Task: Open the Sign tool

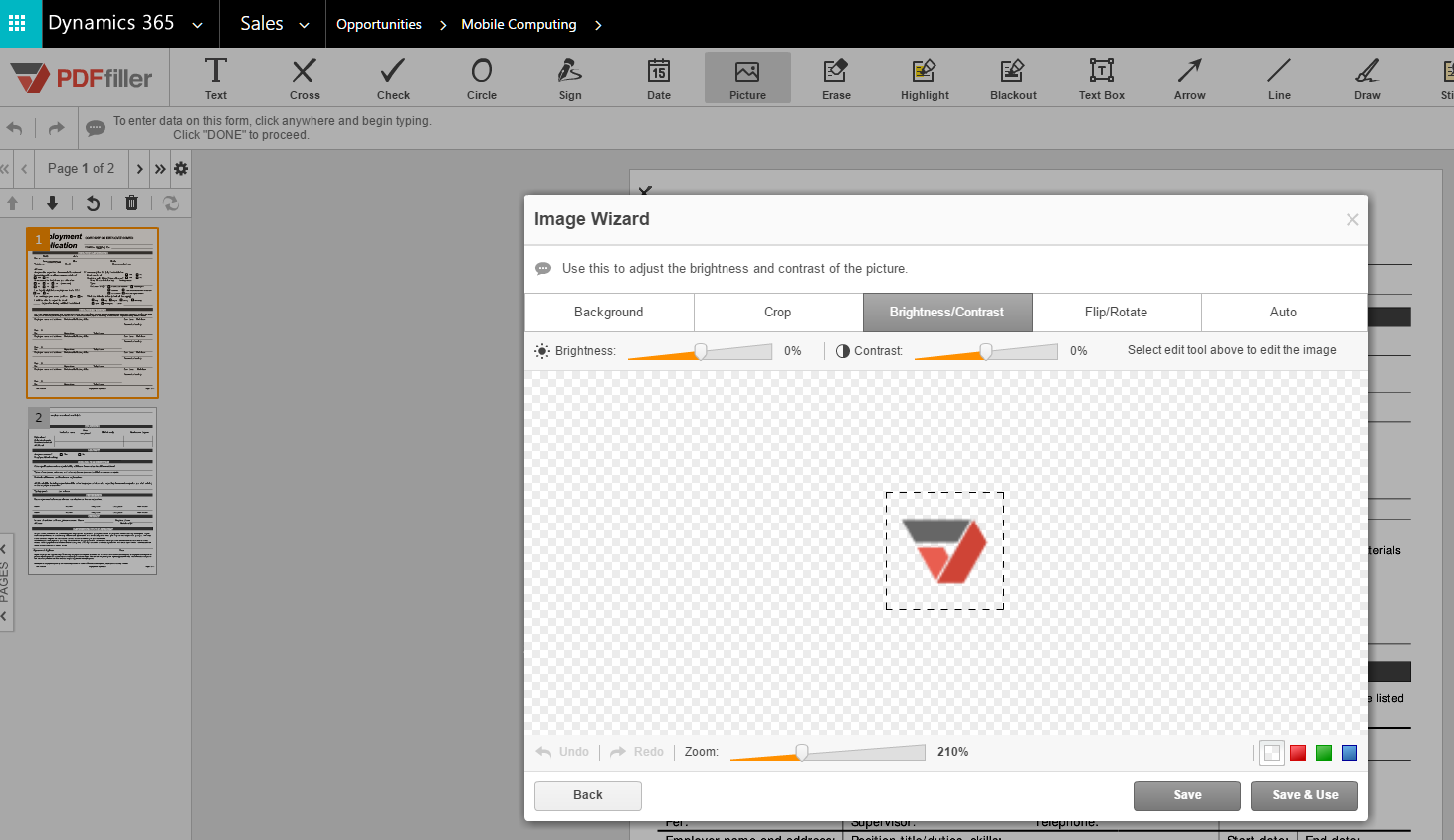Action: (x=570, y=78)
